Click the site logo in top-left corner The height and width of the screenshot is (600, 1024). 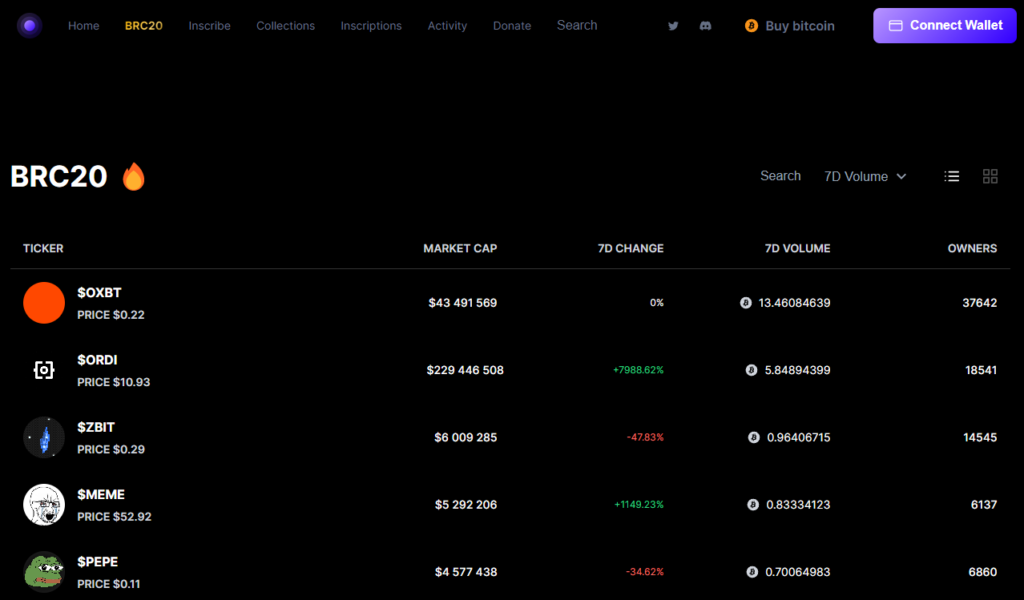(x=29, y=25)
